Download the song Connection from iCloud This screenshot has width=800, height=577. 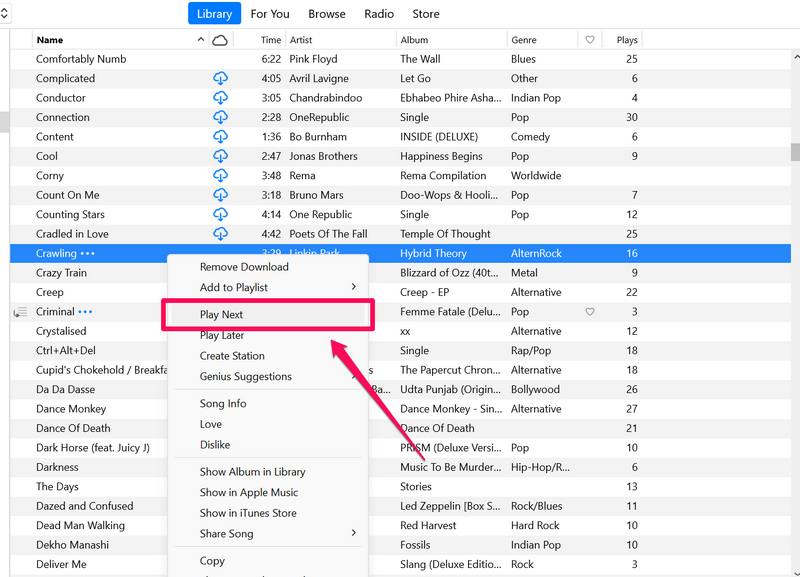[x=220, y=118]
